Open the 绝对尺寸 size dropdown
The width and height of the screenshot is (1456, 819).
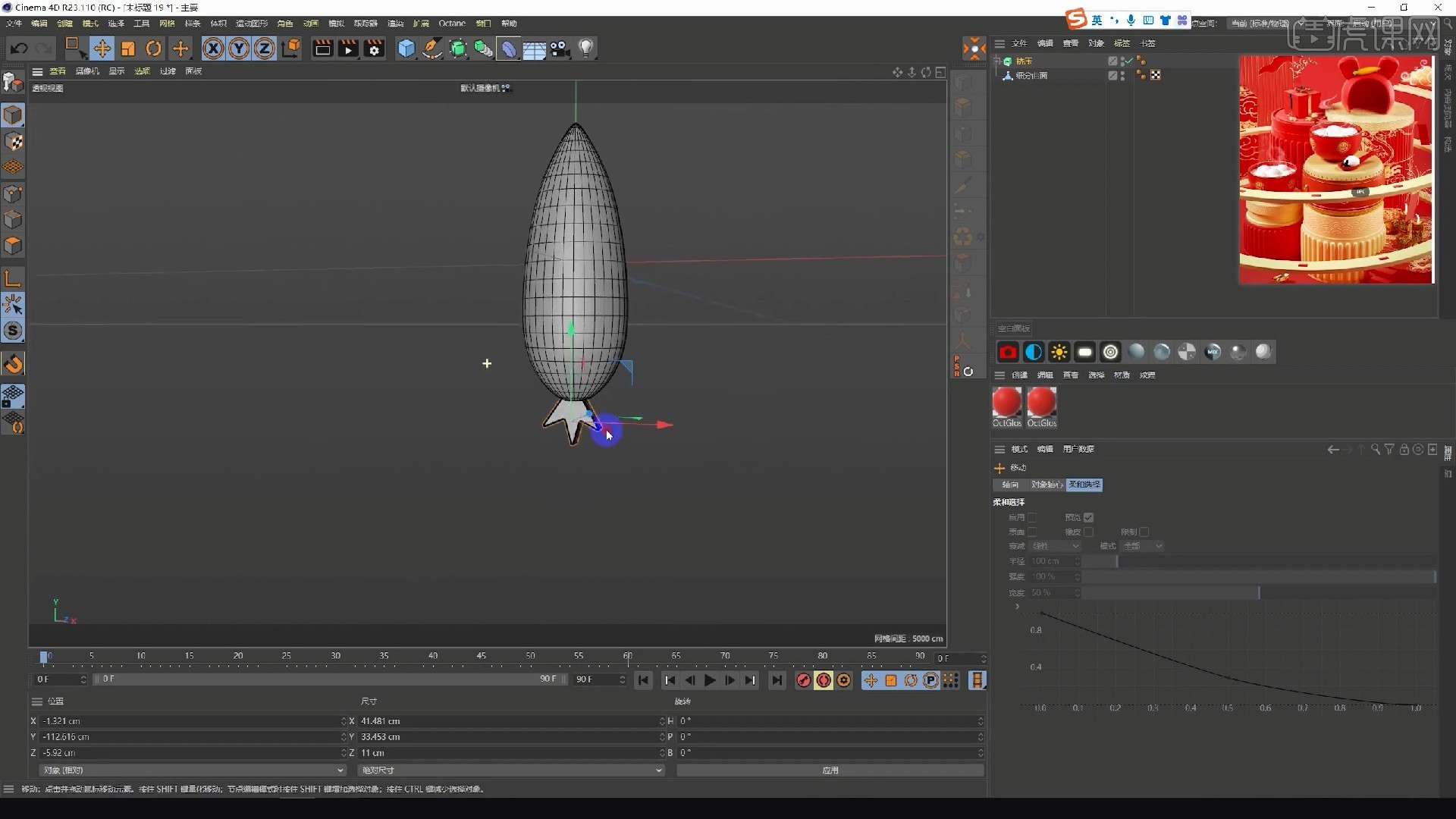tap(511, 770)
